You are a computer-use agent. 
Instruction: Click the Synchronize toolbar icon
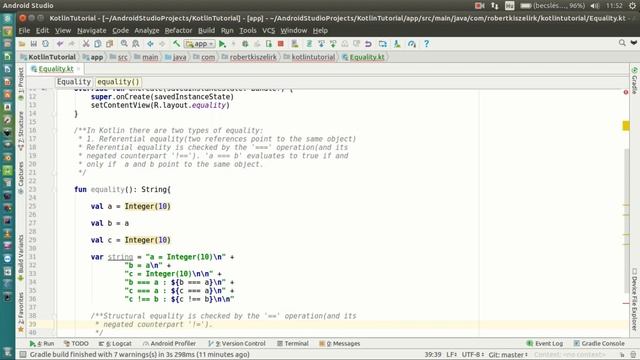[45, 44]
